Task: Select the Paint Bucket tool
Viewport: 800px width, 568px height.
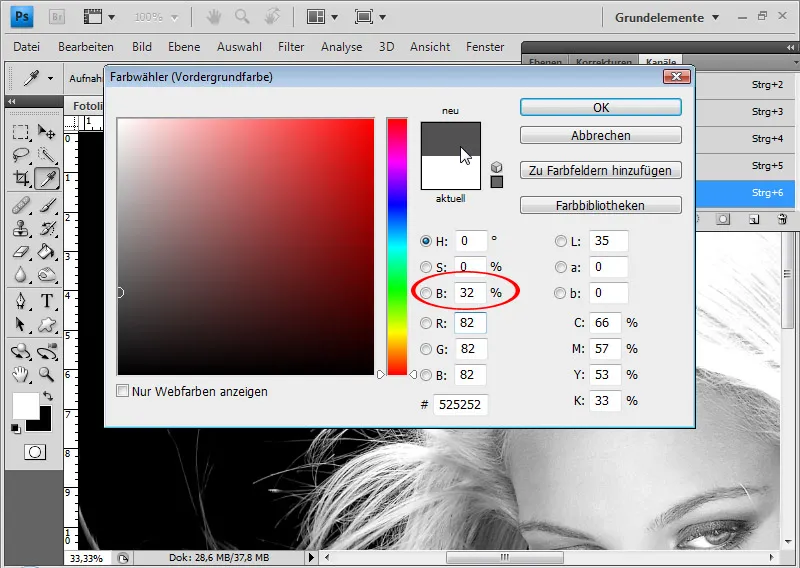Action: [47, 252]
